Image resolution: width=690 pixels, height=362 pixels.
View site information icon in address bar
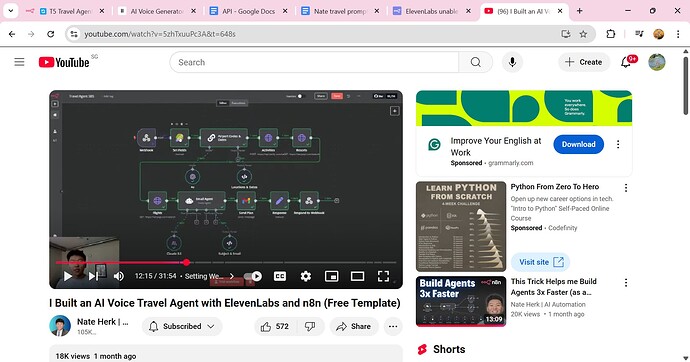(x=74, y=34)
